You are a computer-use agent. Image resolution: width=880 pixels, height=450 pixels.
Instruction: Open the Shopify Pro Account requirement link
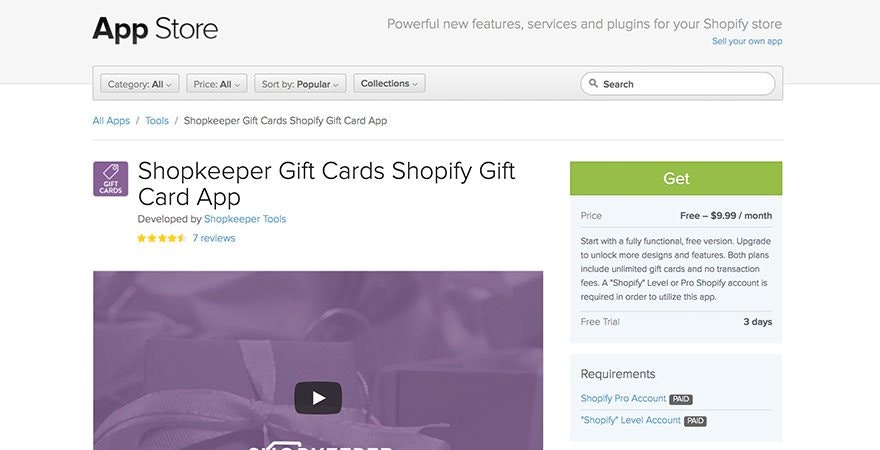point(623,398)
